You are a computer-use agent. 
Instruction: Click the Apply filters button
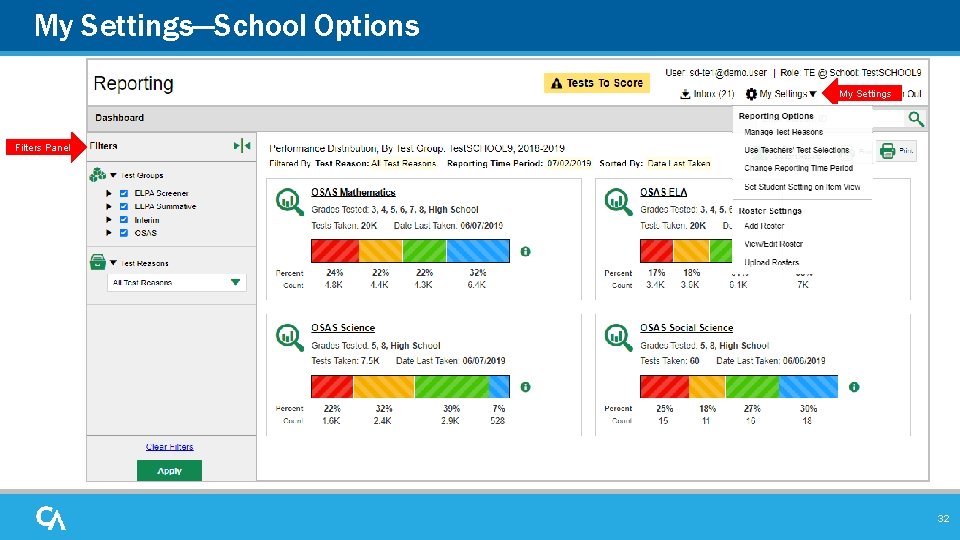click(x=169, y=471)
